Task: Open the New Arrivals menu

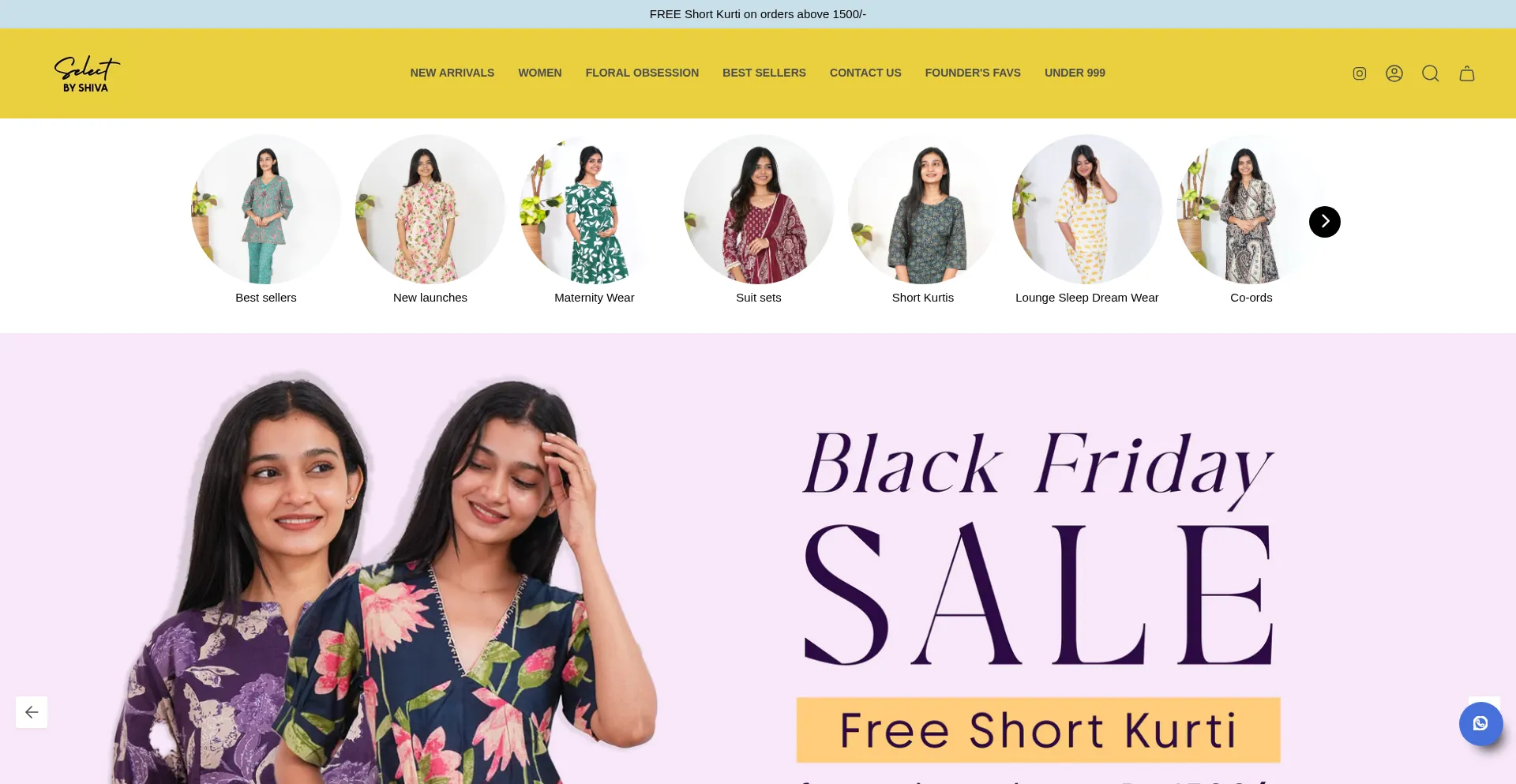Action: [452, 73]
